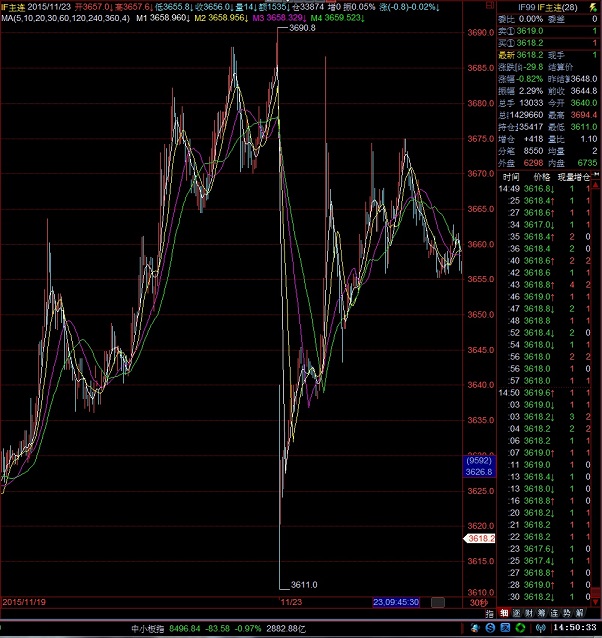The image size is (602, 638).
Task: Click the green circular refresh icon
Action: tap(520, 628)
